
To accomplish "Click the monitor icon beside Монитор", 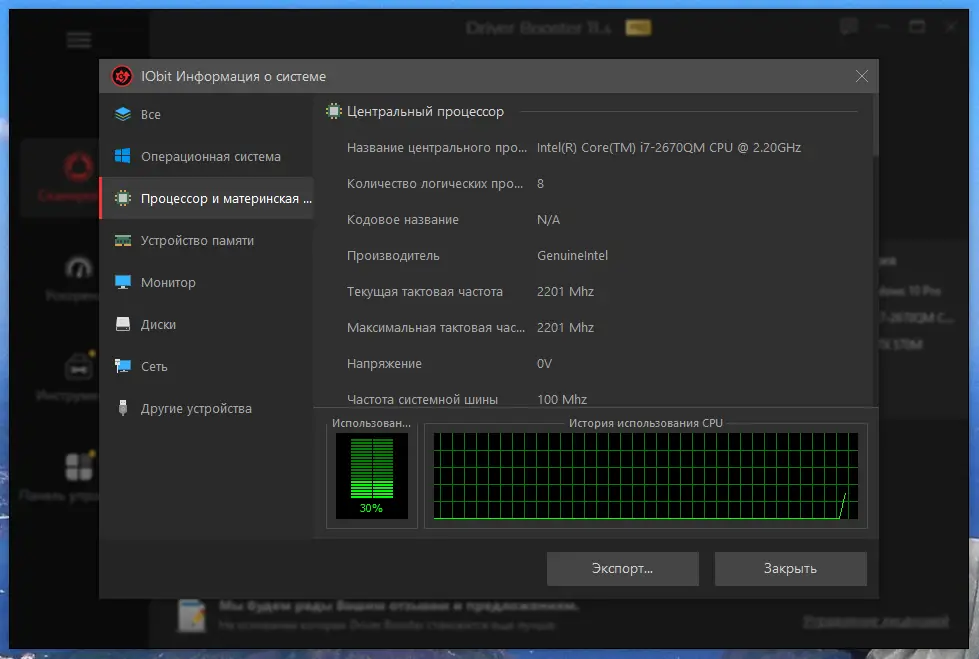I will (x=123, y=282).
